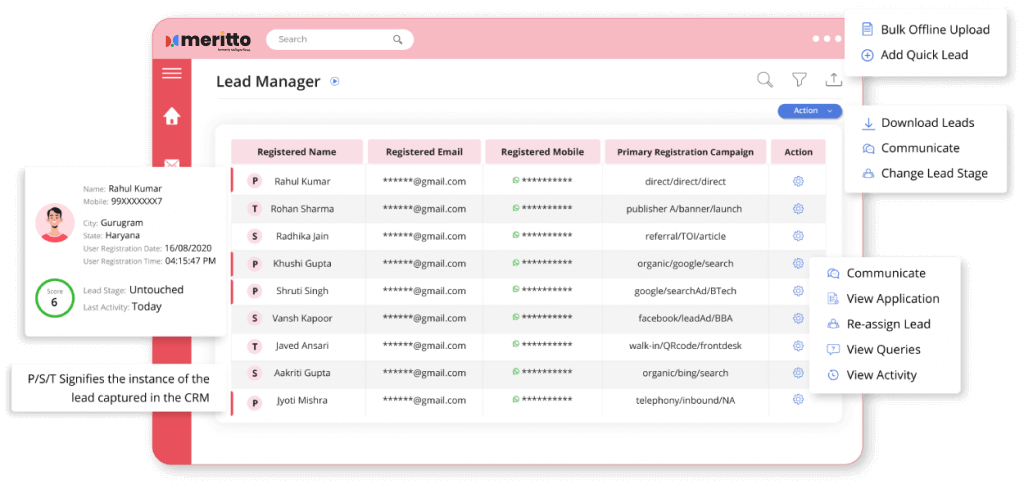Click the gear icon for Rahul Kumar
The height and width of the screenshot is (489, 1024).
click(798, 181)
